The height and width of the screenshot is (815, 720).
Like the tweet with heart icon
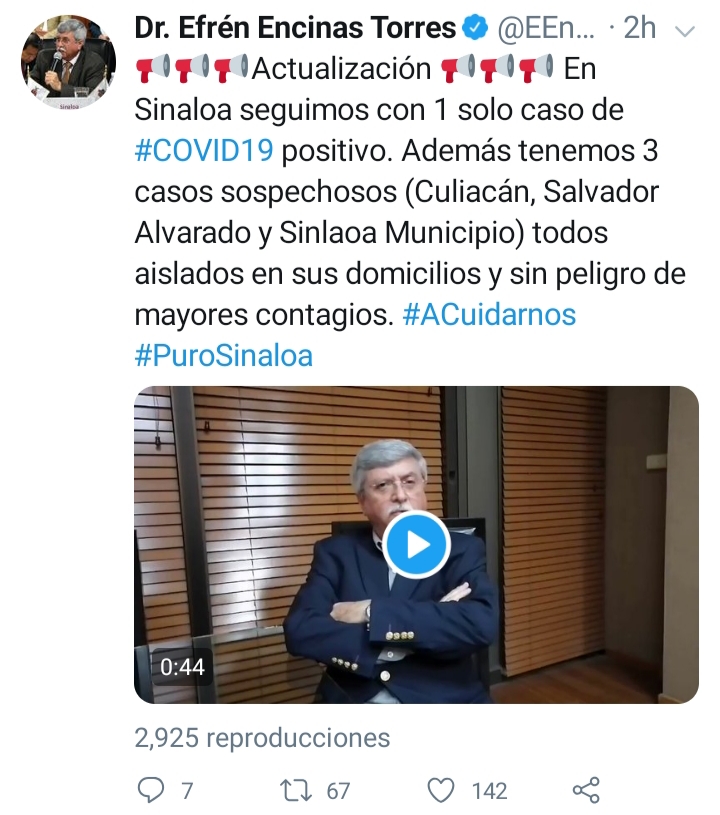441,791
